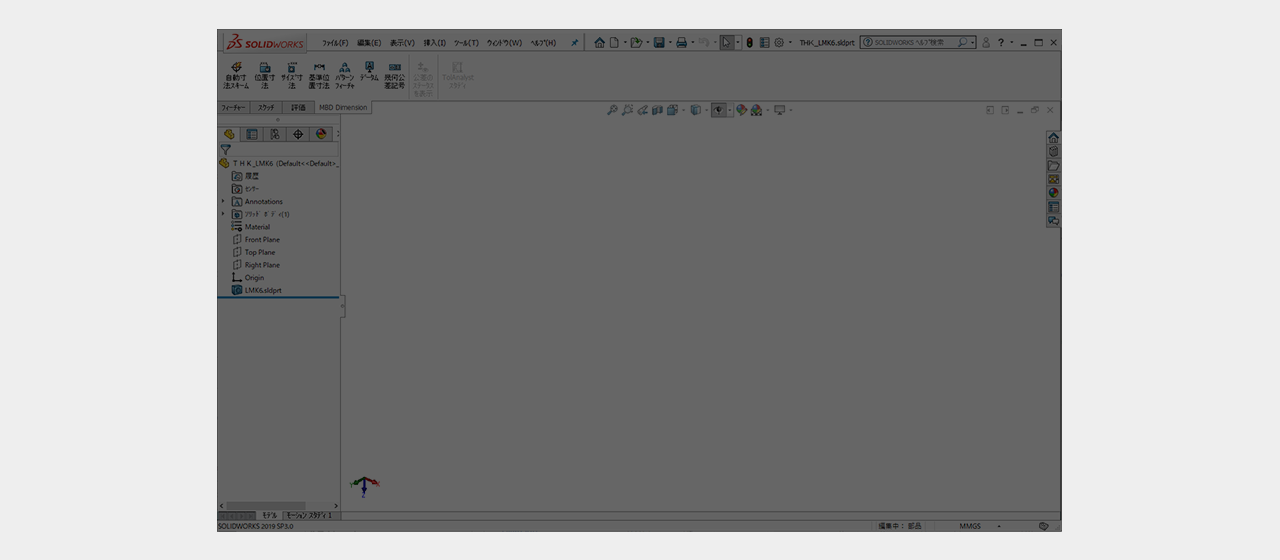The width and height of the screenshot is (1280, 560).
Task: Click the Rebuild traffic light icon
Action: 749,43
